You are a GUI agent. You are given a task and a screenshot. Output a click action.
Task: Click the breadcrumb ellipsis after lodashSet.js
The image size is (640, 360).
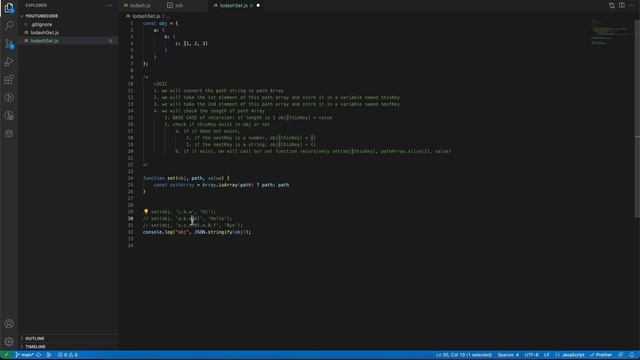(x=168, y=16)
